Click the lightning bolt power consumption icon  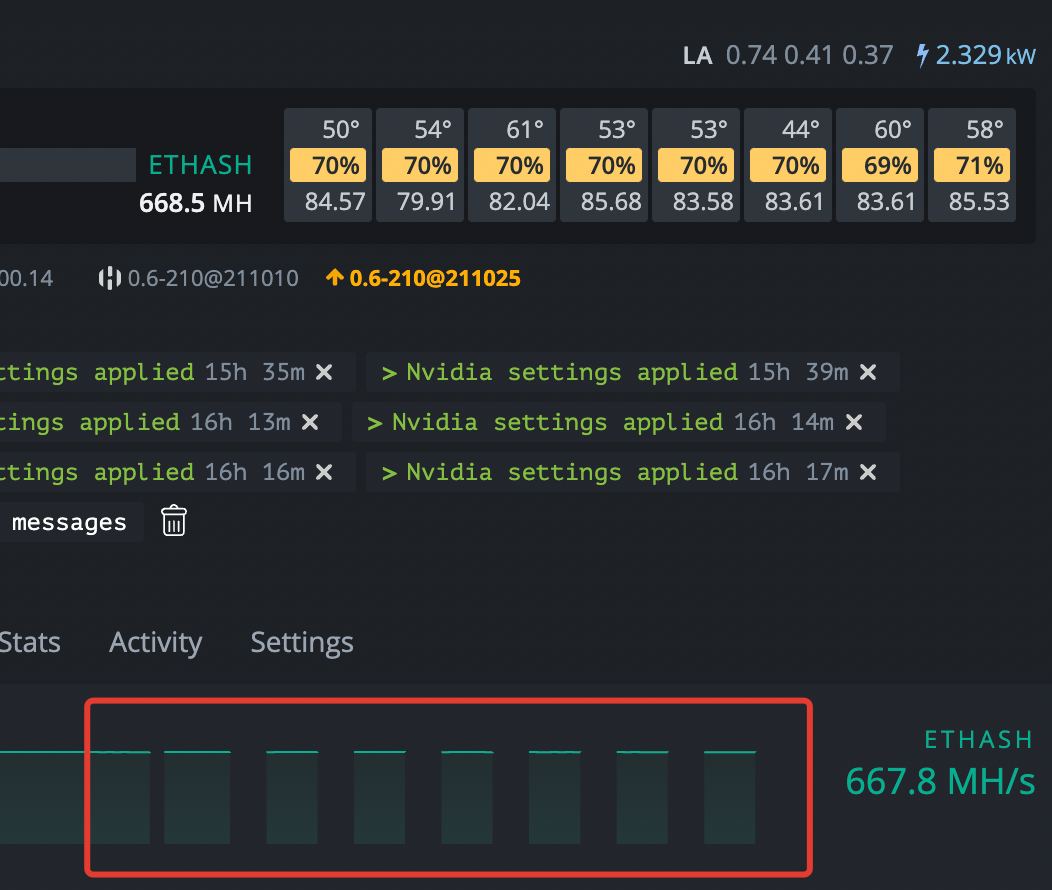click(923, 55)
